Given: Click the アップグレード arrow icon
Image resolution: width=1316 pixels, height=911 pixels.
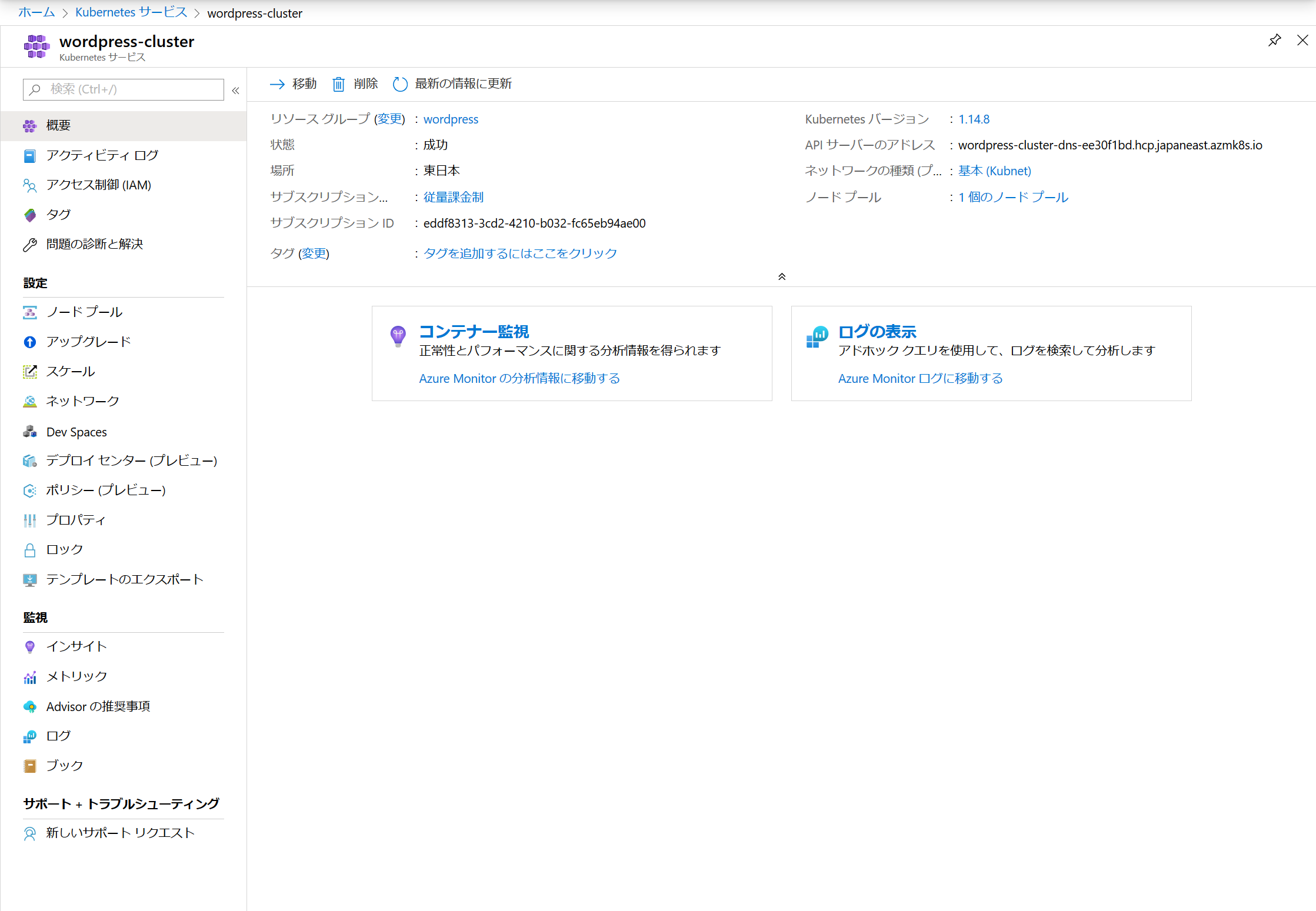Looking at the screenshot, I should (x=30, y=342).
